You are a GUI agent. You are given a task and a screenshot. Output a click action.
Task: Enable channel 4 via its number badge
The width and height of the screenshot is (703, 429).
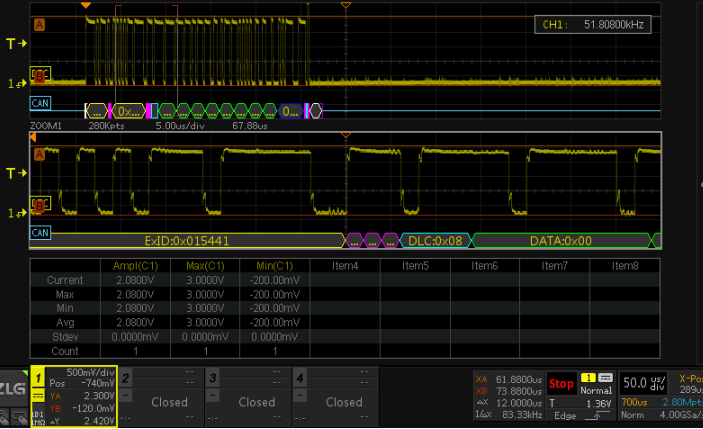[x=300, y=378]
